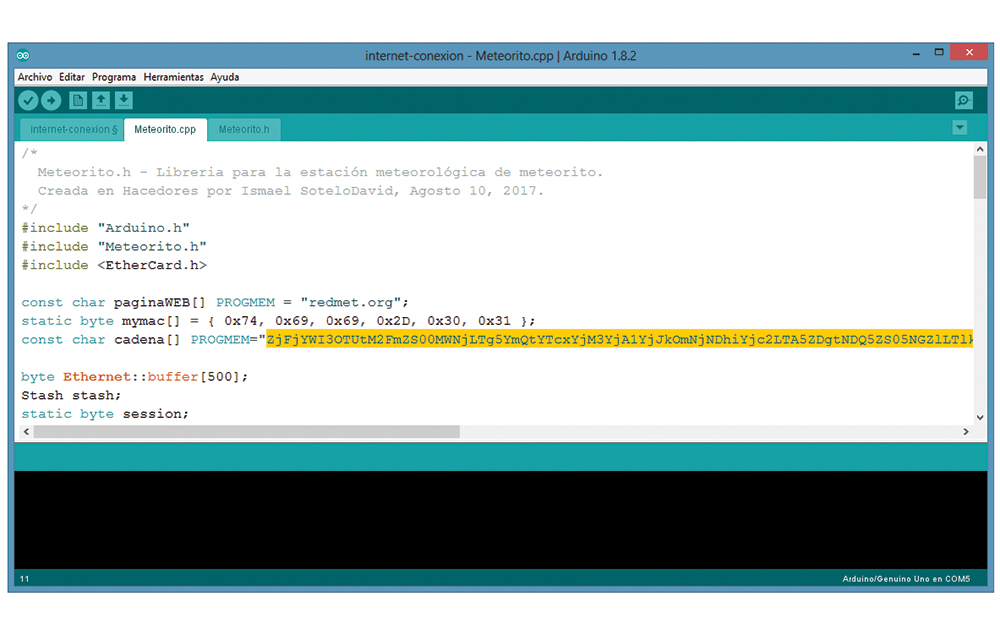The width and height of the screenshot is (1000, 636).
Task: Save sketch with the Save icon
Action: [123, 100]
